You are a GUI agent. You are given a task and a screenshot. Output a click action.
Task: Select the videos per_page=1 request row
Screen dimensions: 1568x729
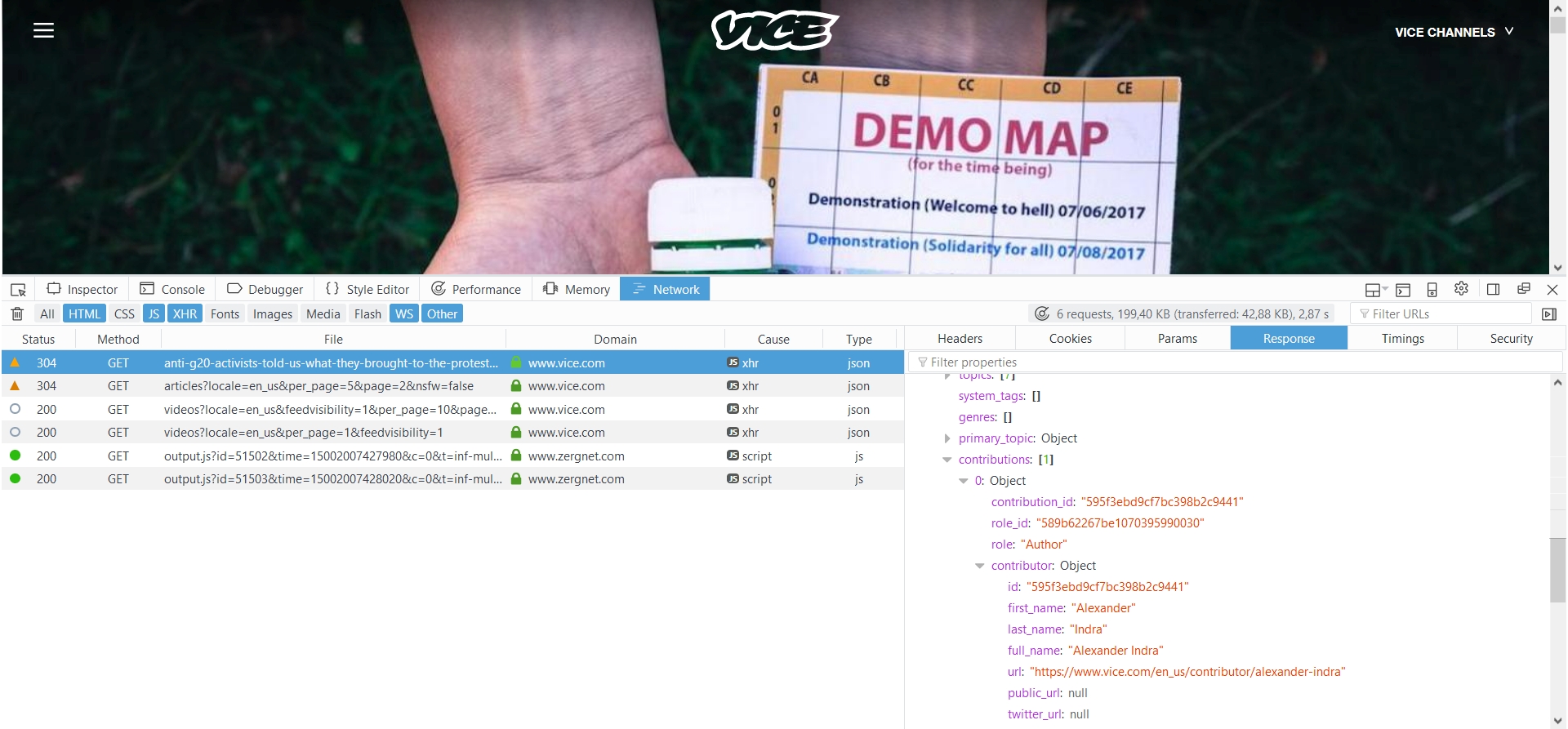452,433
